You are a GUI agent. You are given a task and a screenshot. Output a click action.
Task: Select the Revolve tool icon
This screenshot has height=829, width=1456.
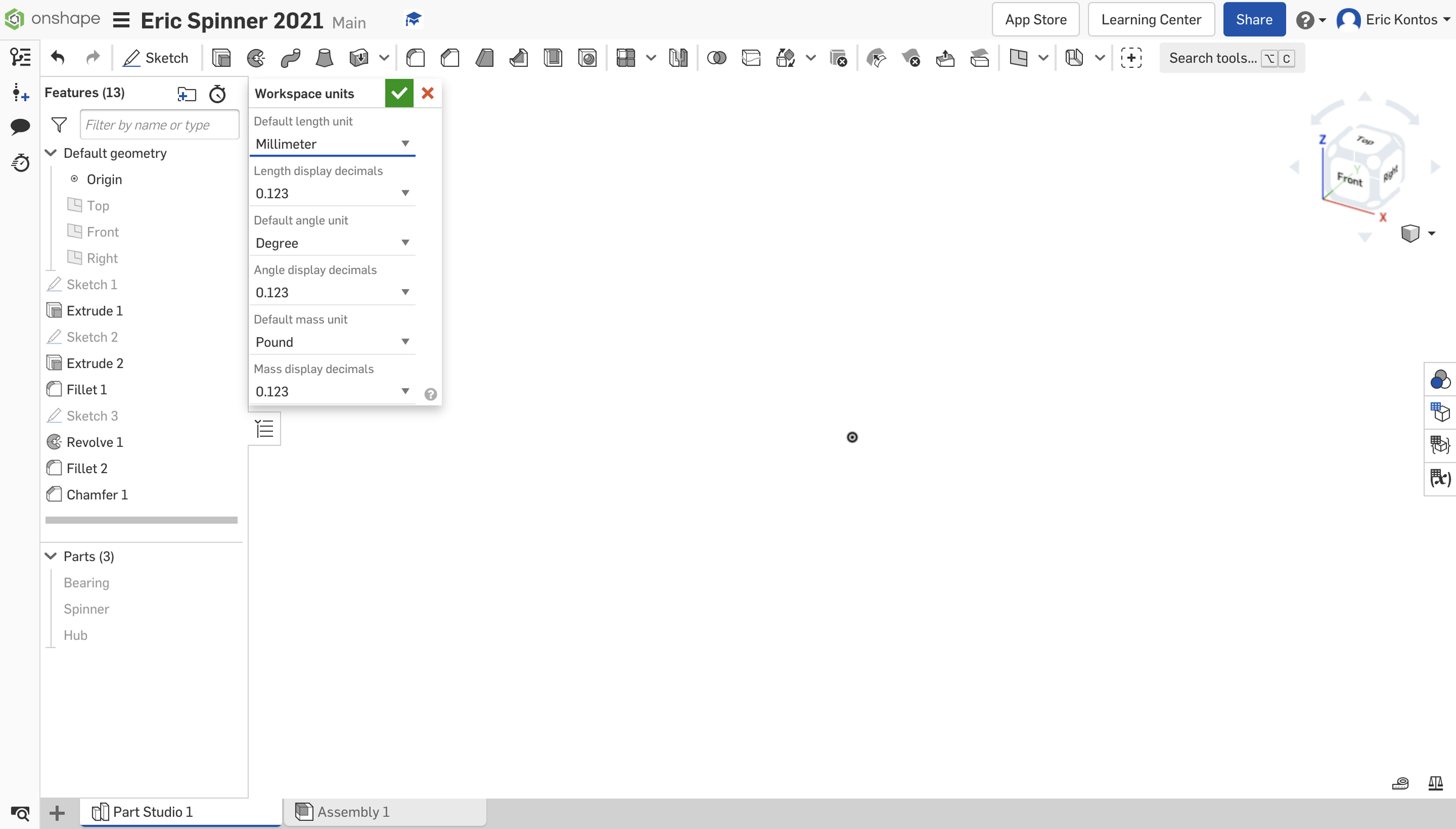(256, 58)
